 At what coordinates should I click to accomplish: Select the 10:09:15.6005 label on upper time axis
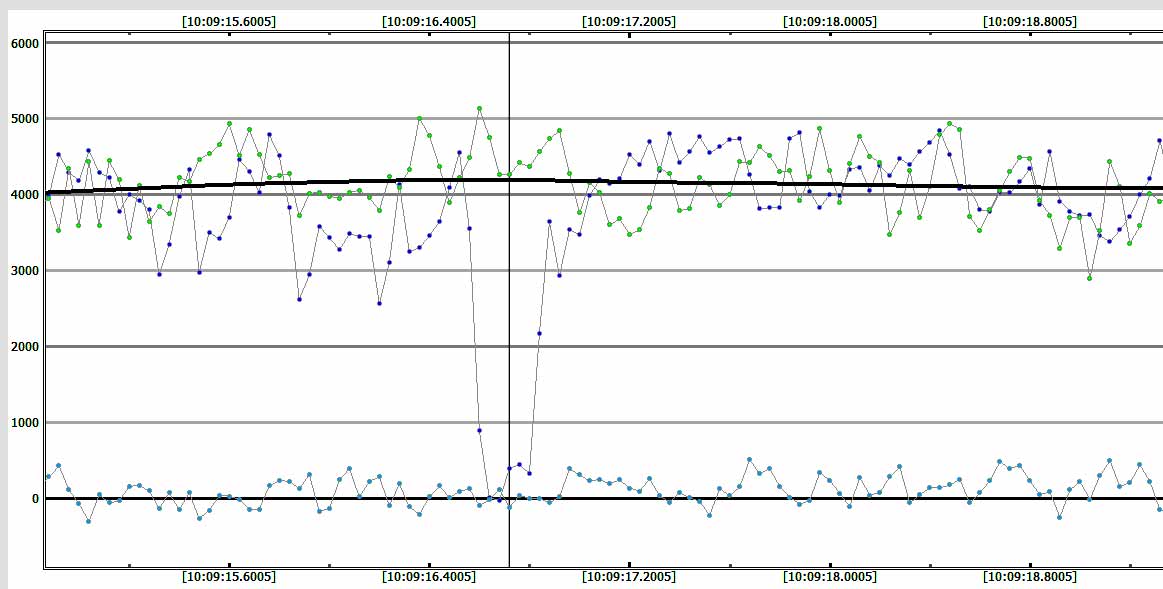click(x=228, y=22)
